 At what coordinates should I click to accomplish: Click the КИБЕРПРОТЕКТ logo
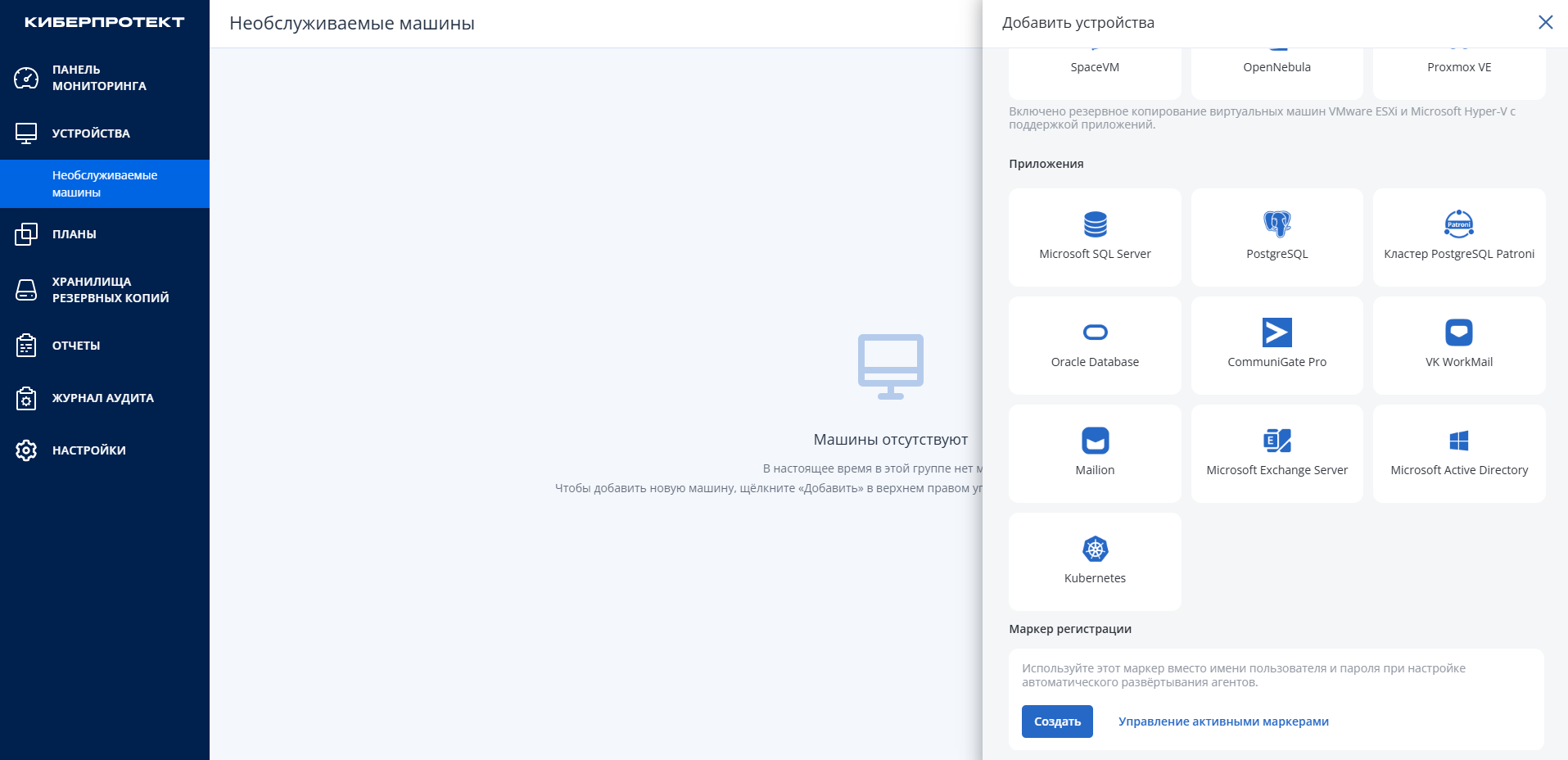105,22
